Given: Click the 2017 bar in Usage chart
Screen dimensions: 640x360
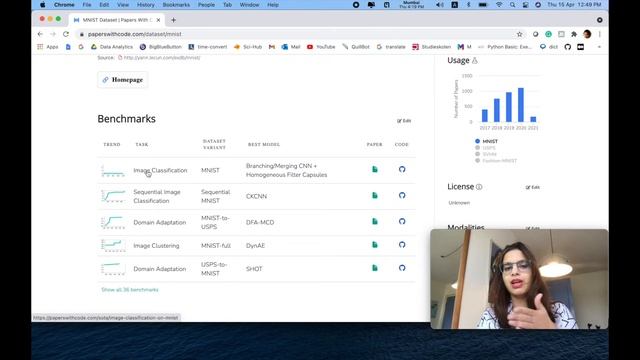Looking at the screenshot, I should (x=484, y=116).
